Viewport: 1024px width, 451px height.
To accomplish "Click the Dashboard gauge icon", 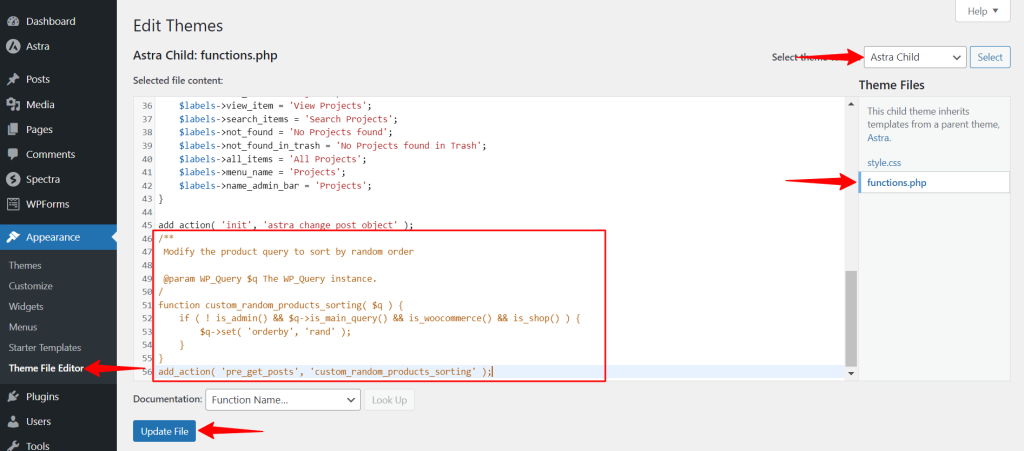I will 12,22.
